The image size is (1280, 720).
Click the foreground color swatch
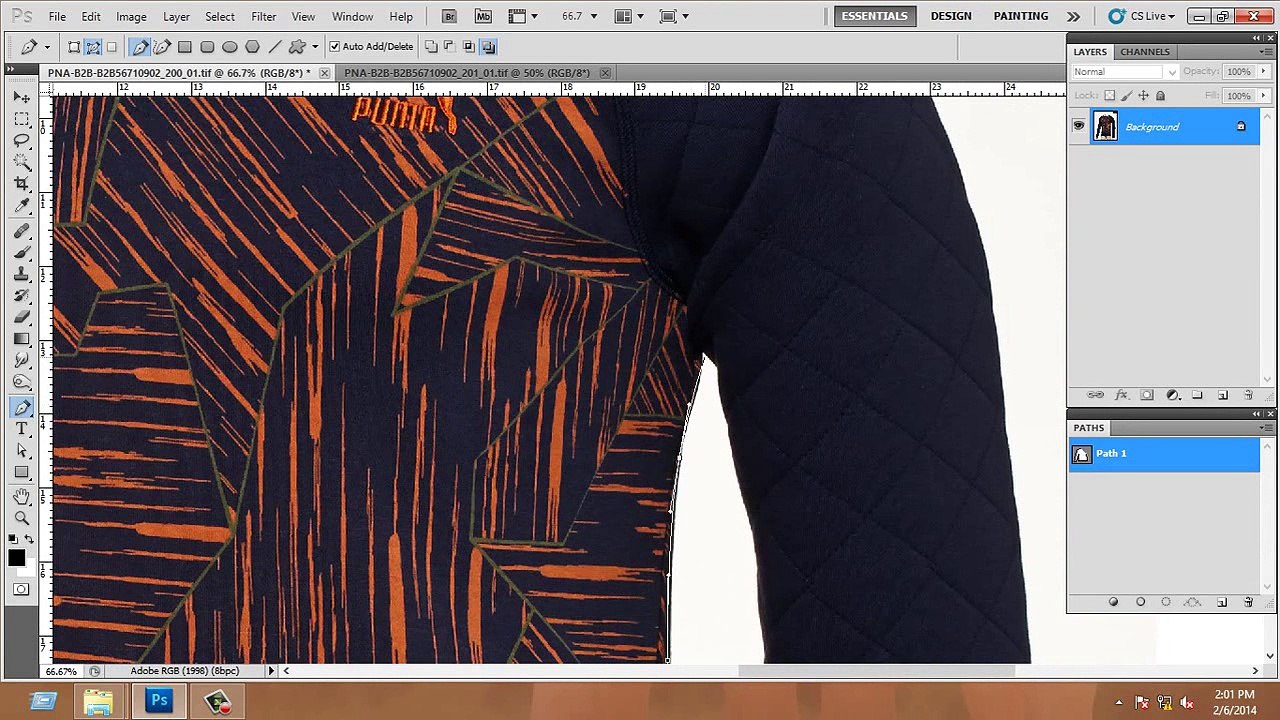[16, 558]
